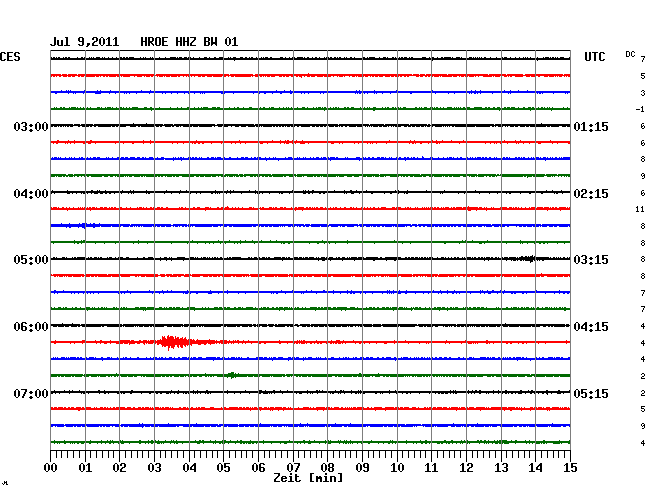Click the '13' minute tick label

[501, 468]
